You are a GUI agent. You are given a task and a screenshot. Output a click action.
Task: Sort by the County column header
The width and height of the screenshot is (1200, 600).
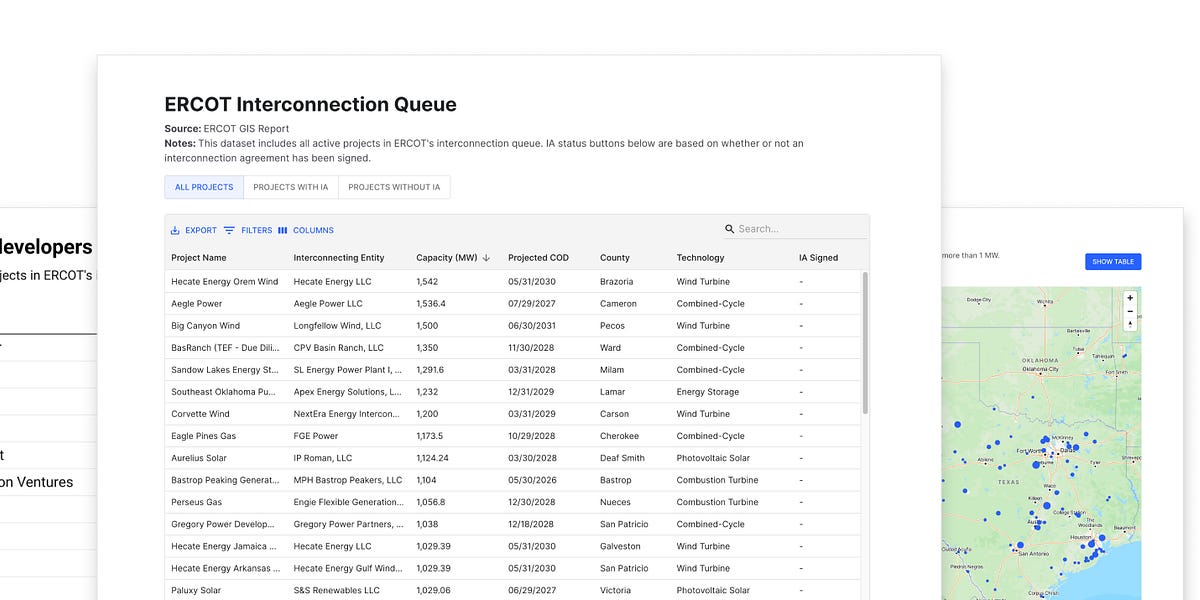[x=615, y=258]
